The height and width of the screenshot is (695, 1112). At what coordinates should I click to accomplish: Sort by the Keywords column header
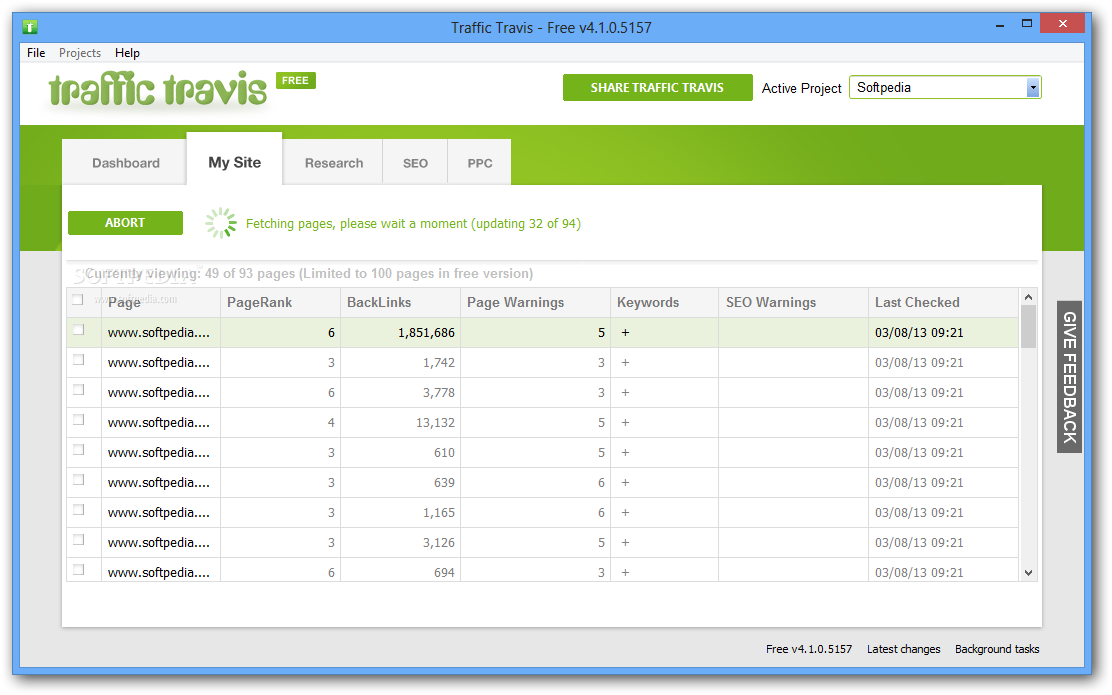click(665, 303)
